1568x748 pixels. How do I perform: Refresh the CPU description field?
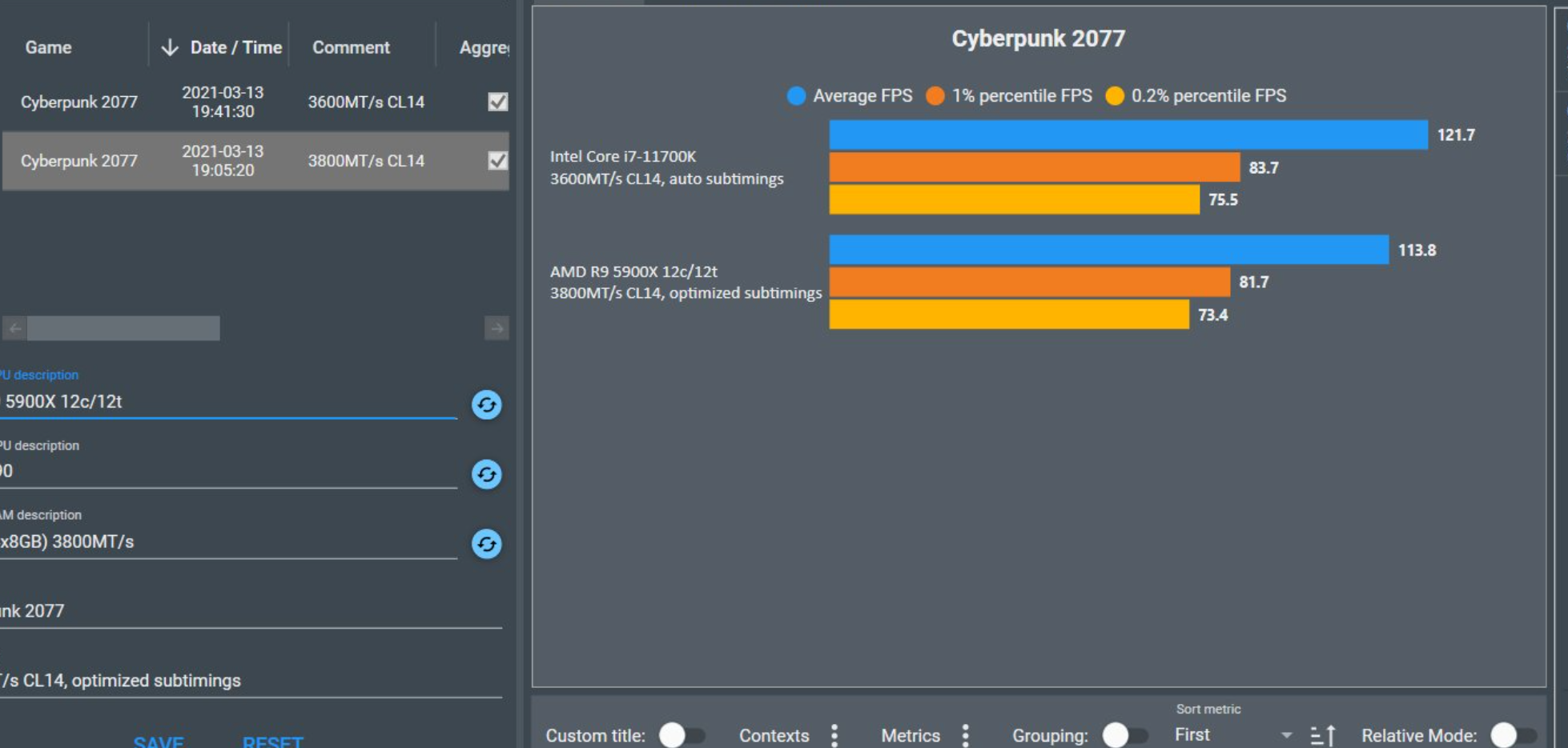486,405
